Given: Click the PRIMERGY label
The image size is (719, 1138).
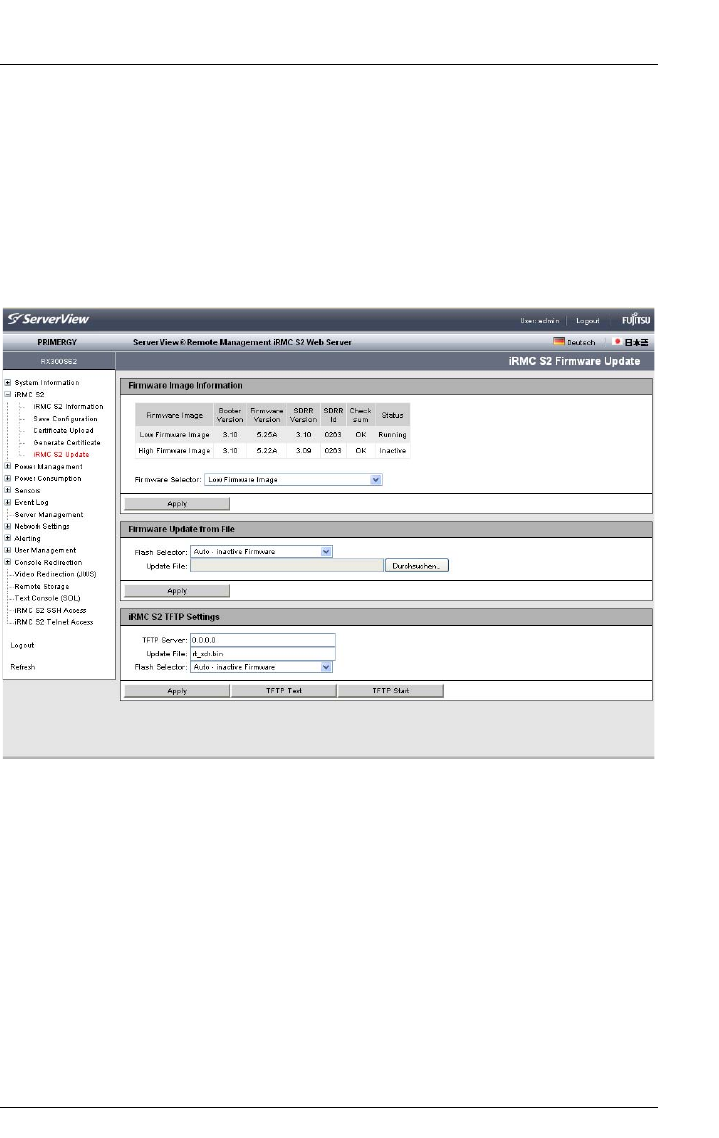Looking at the screenshot, I should pyautogui.click(x=57, y=342).
